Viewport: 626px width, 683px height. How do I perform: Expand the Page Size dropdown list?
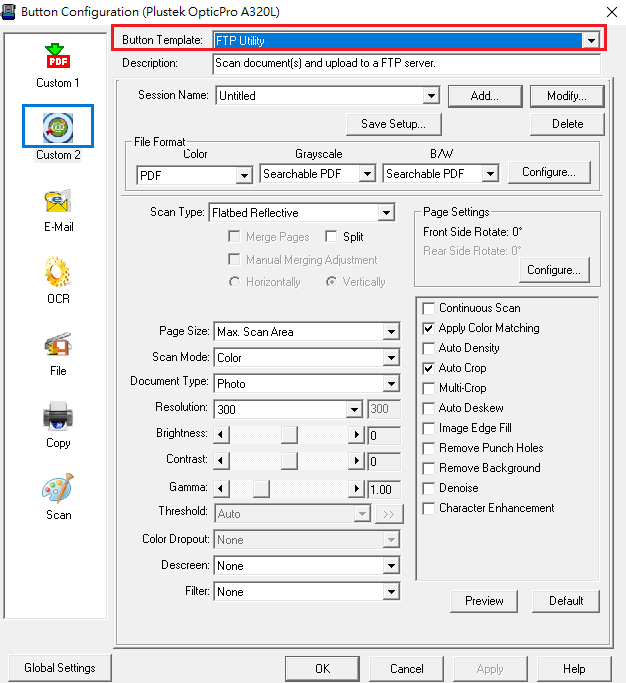[x=391, y=332]
